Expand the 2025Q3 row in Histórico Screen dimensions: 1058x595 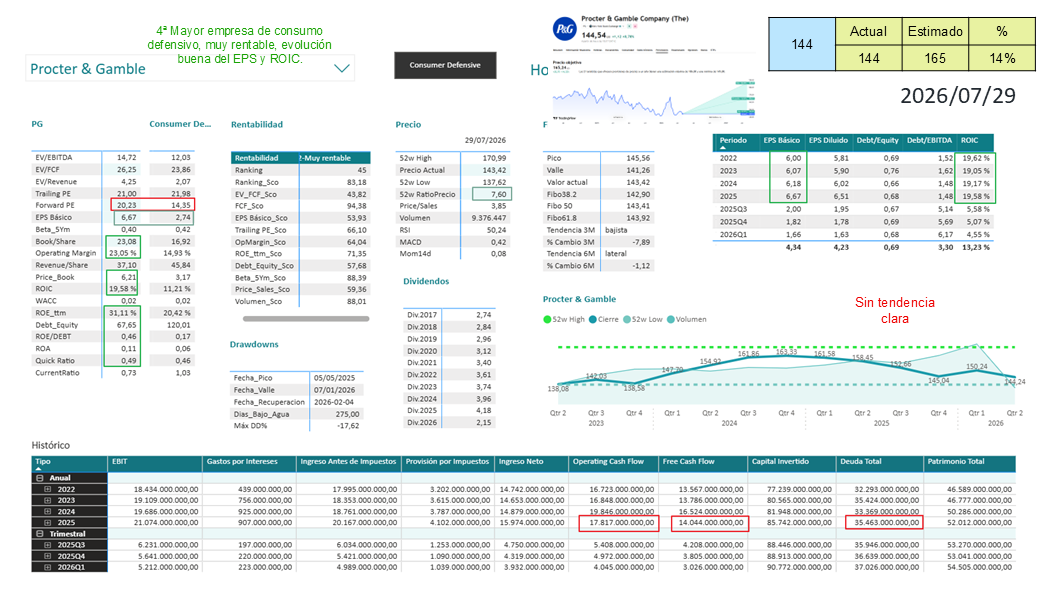(48, 544)
